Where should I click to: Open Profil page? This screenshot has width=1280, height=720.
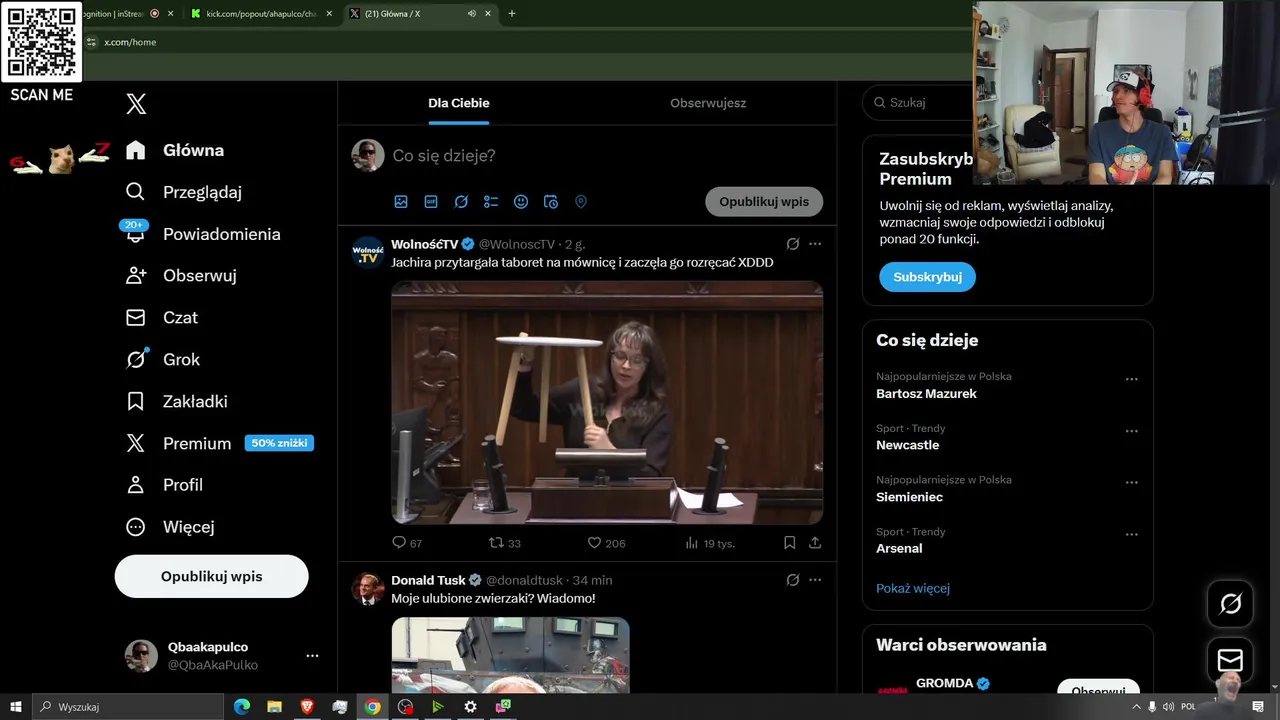(164, 485)
